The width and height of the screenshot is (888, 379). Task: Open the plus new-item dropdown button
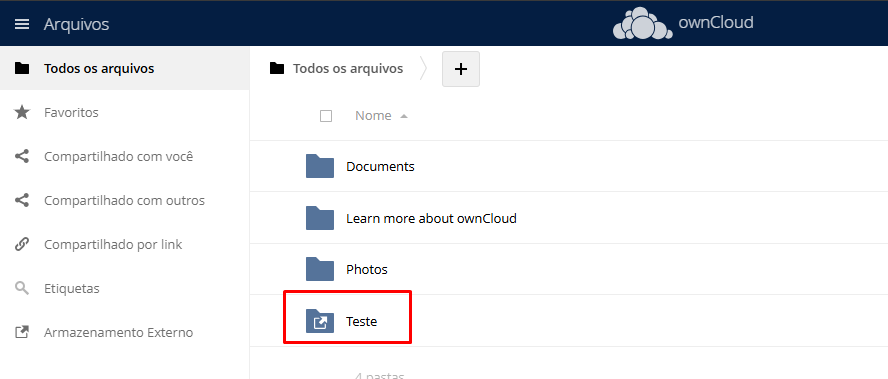[461, 69]
